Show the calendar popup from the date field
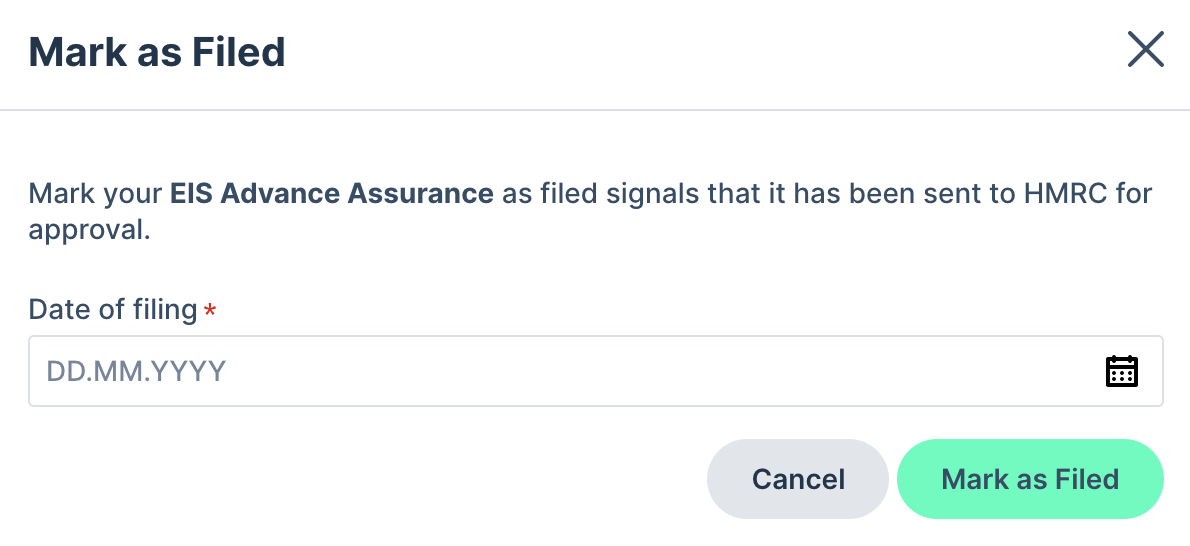Screen dimensions: 1190x546 [1121, 371]
